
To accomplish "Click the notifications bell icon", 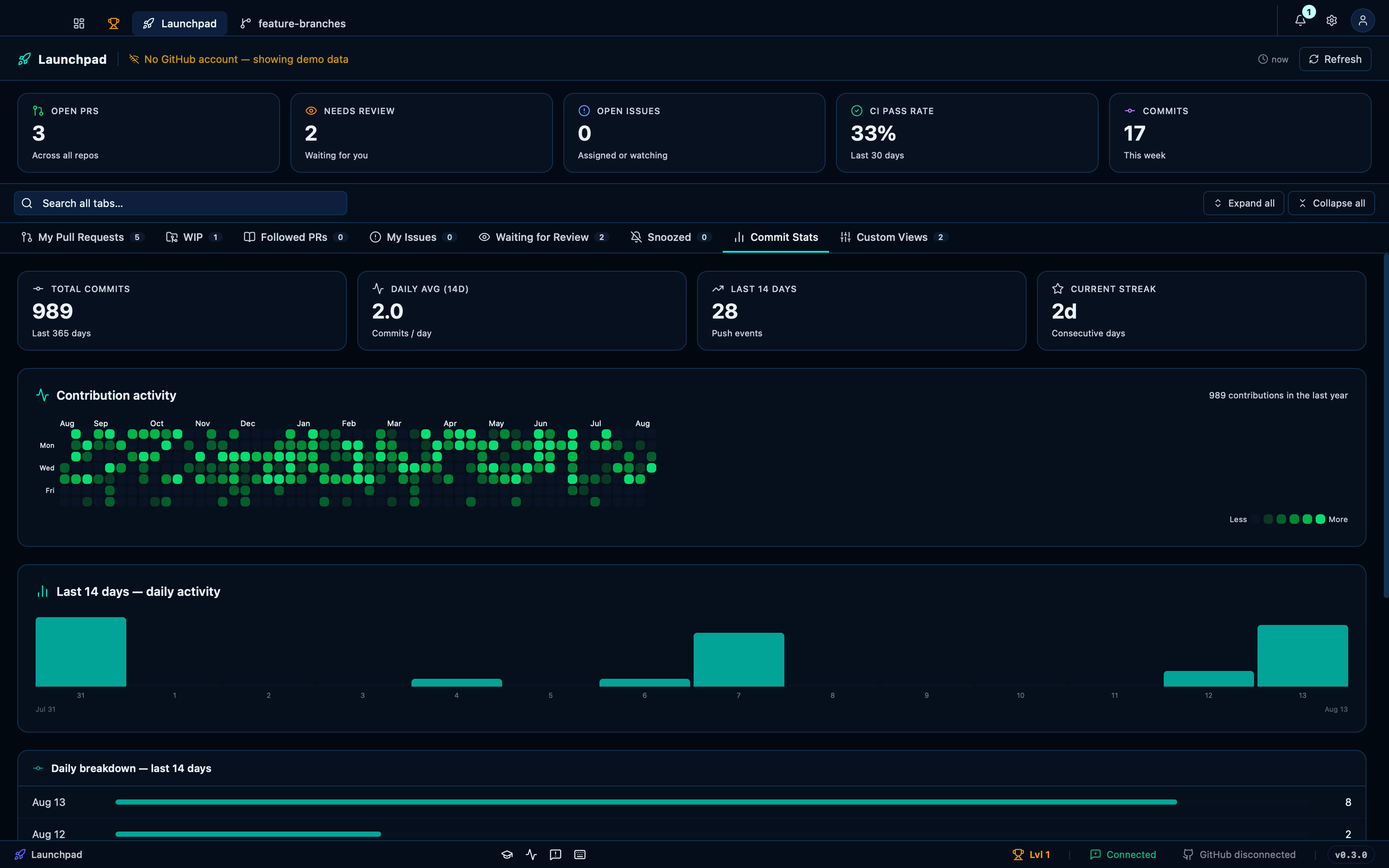I will [x=1300, y=21].
